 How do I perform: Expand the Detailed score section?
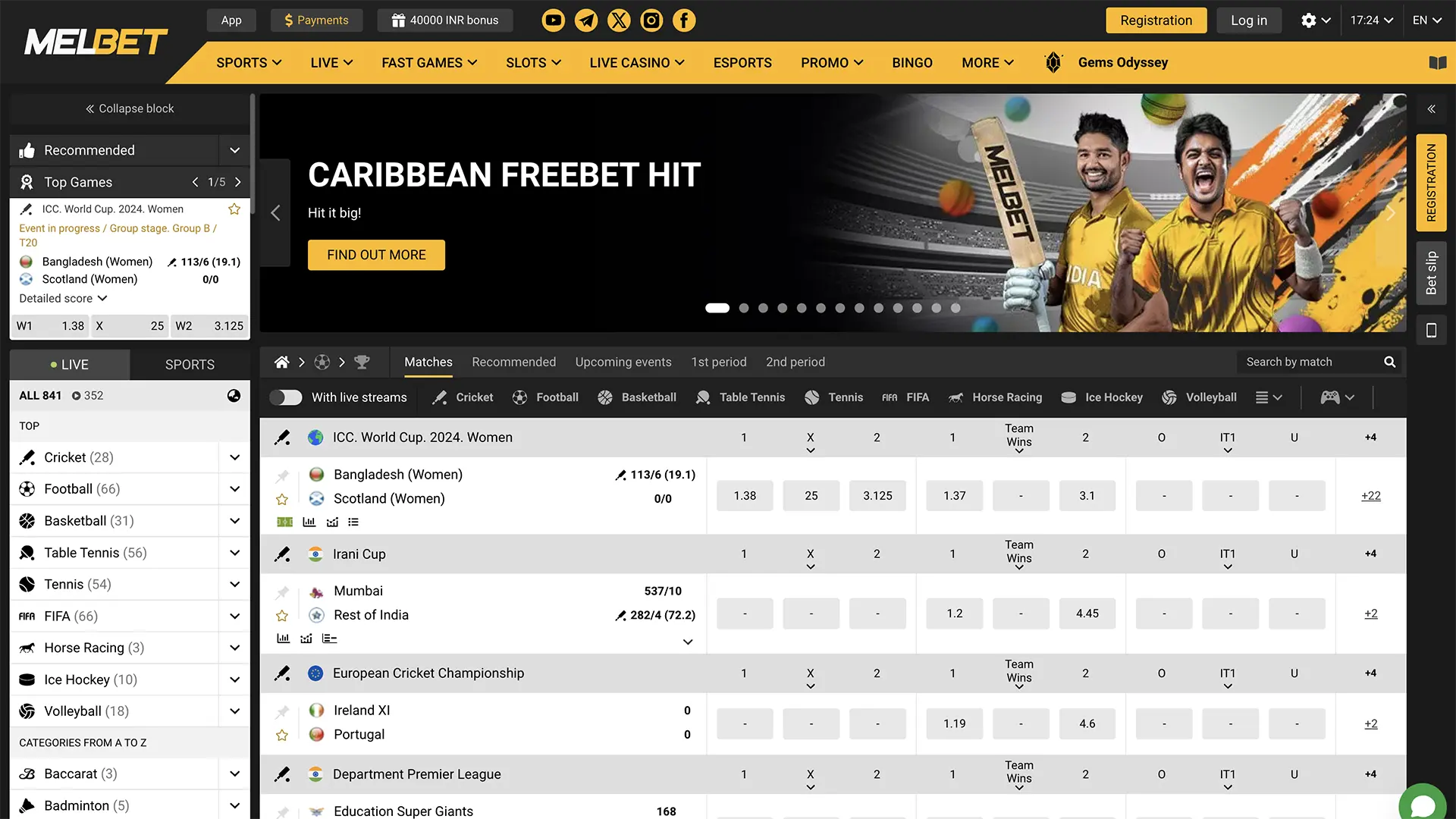coord(63,298)
